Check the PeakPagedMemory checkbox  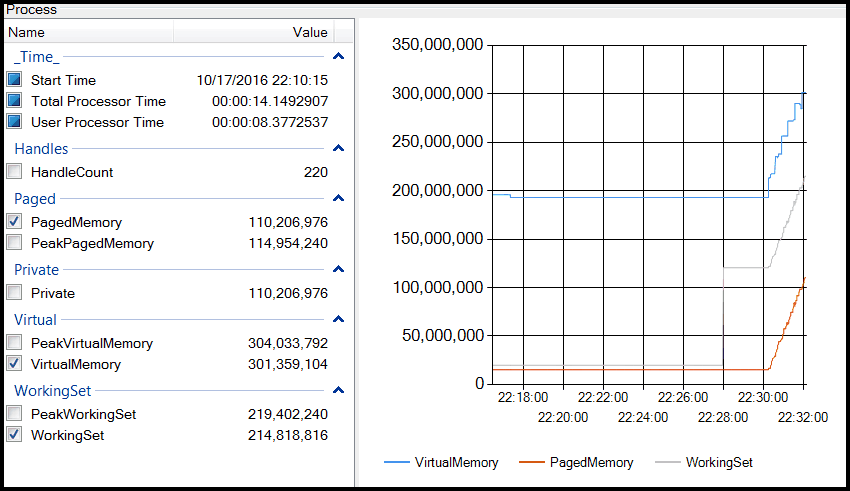pyautogui.click(x=14, y=243)
